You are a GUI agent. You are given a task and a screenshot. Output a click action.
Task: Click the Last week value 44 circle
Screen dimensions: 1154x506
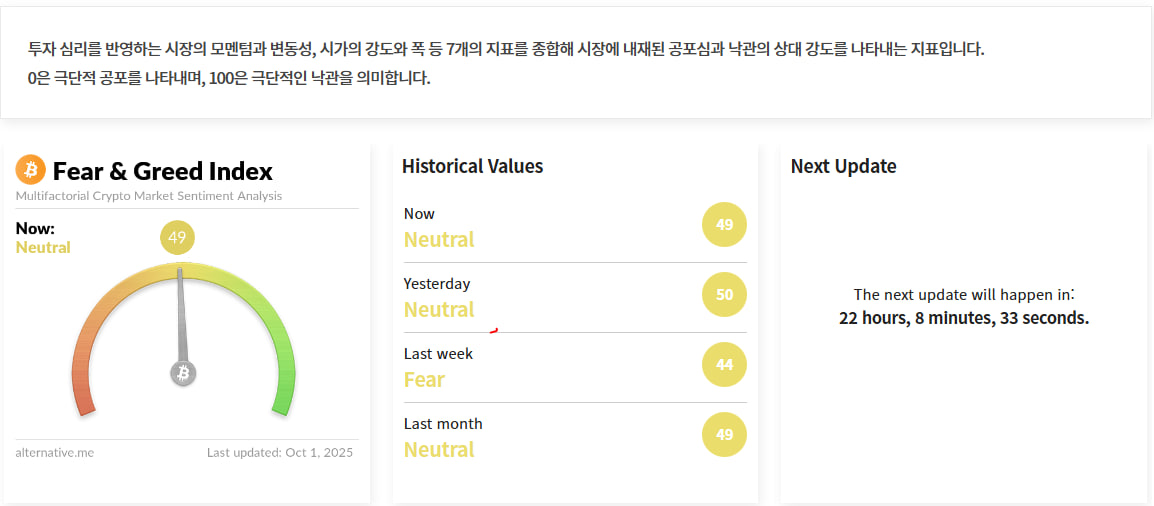click(x=724, y=365)
